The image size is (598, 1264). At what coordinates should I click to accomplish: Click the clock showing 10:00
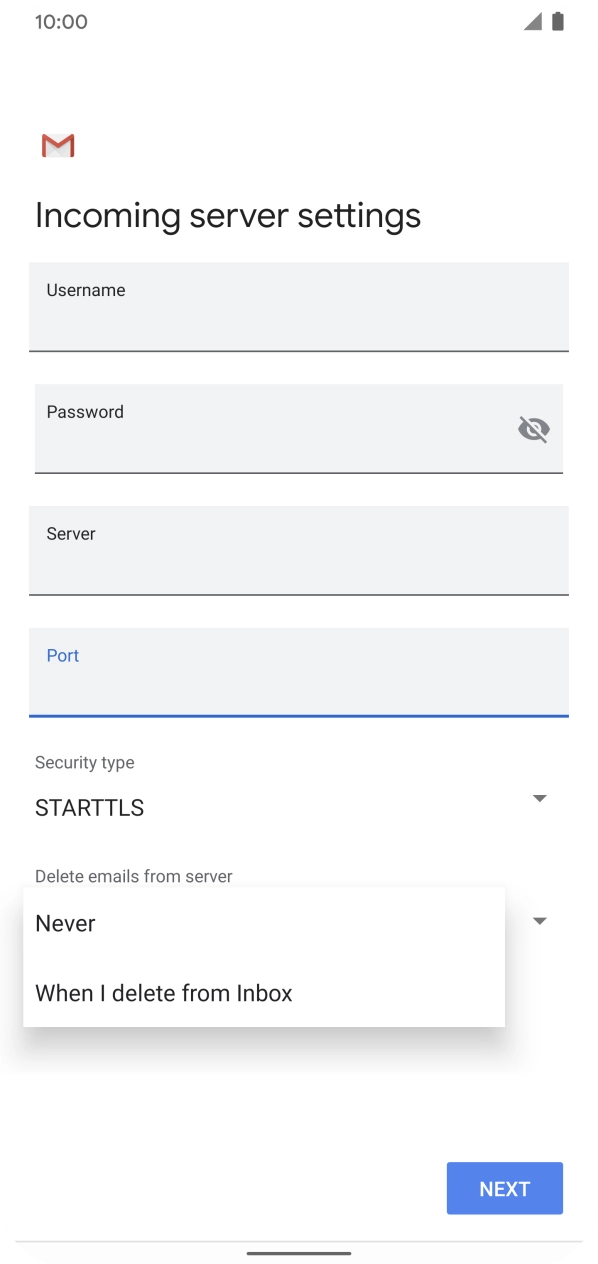pos(60,20)
